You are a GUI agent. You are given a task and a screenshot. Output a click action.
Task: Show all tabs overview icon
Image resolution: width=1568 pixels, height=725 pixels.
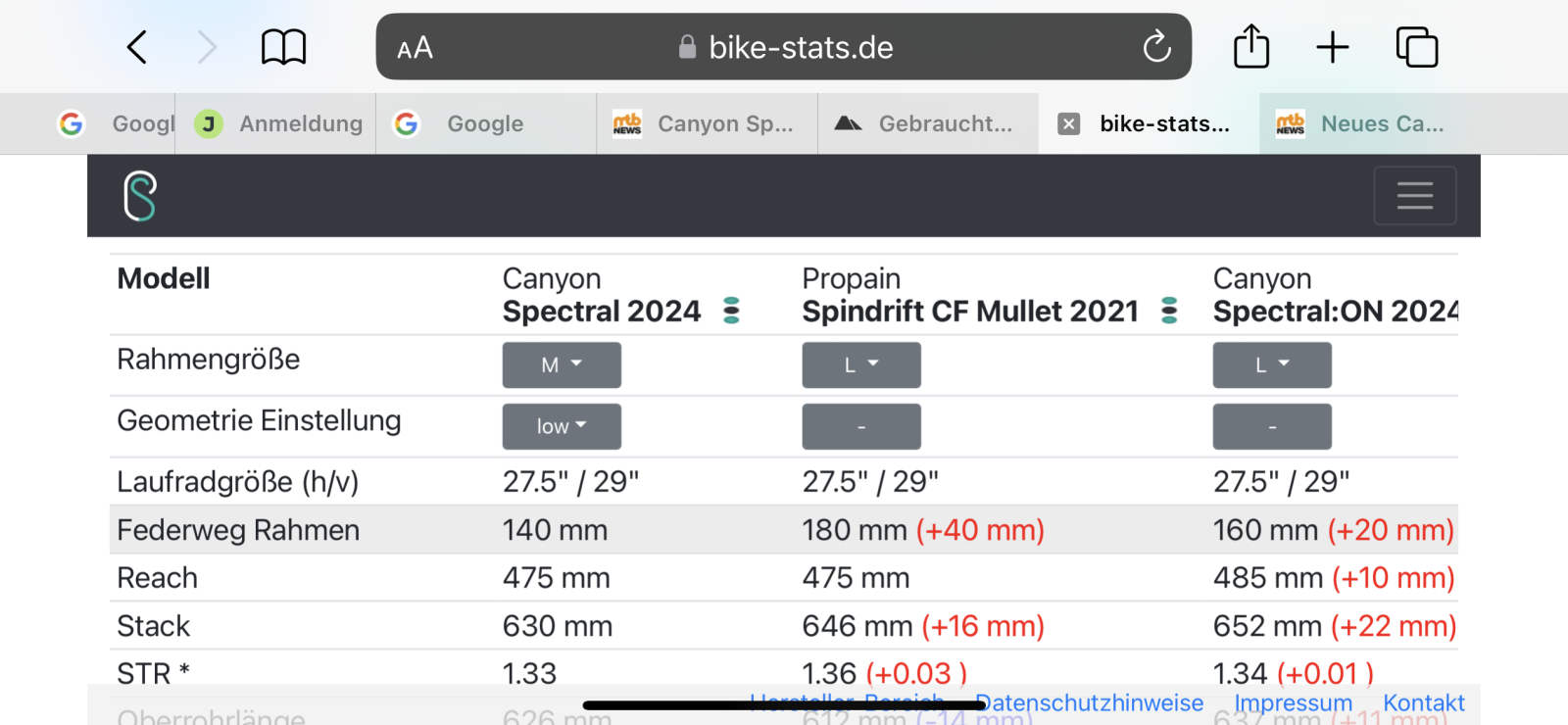click(1417, 47)
